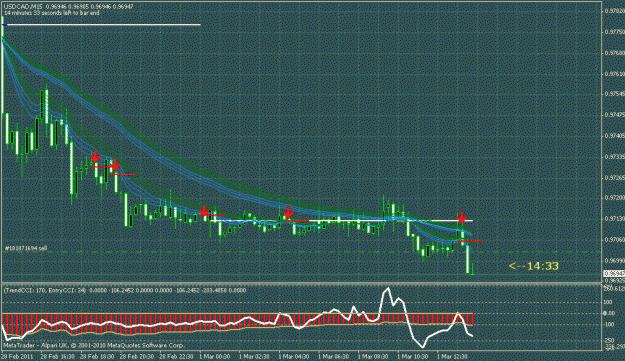625x361 pixels.
Task: Click the current price tag 0.96947 on axis
Action: point(614,273)
